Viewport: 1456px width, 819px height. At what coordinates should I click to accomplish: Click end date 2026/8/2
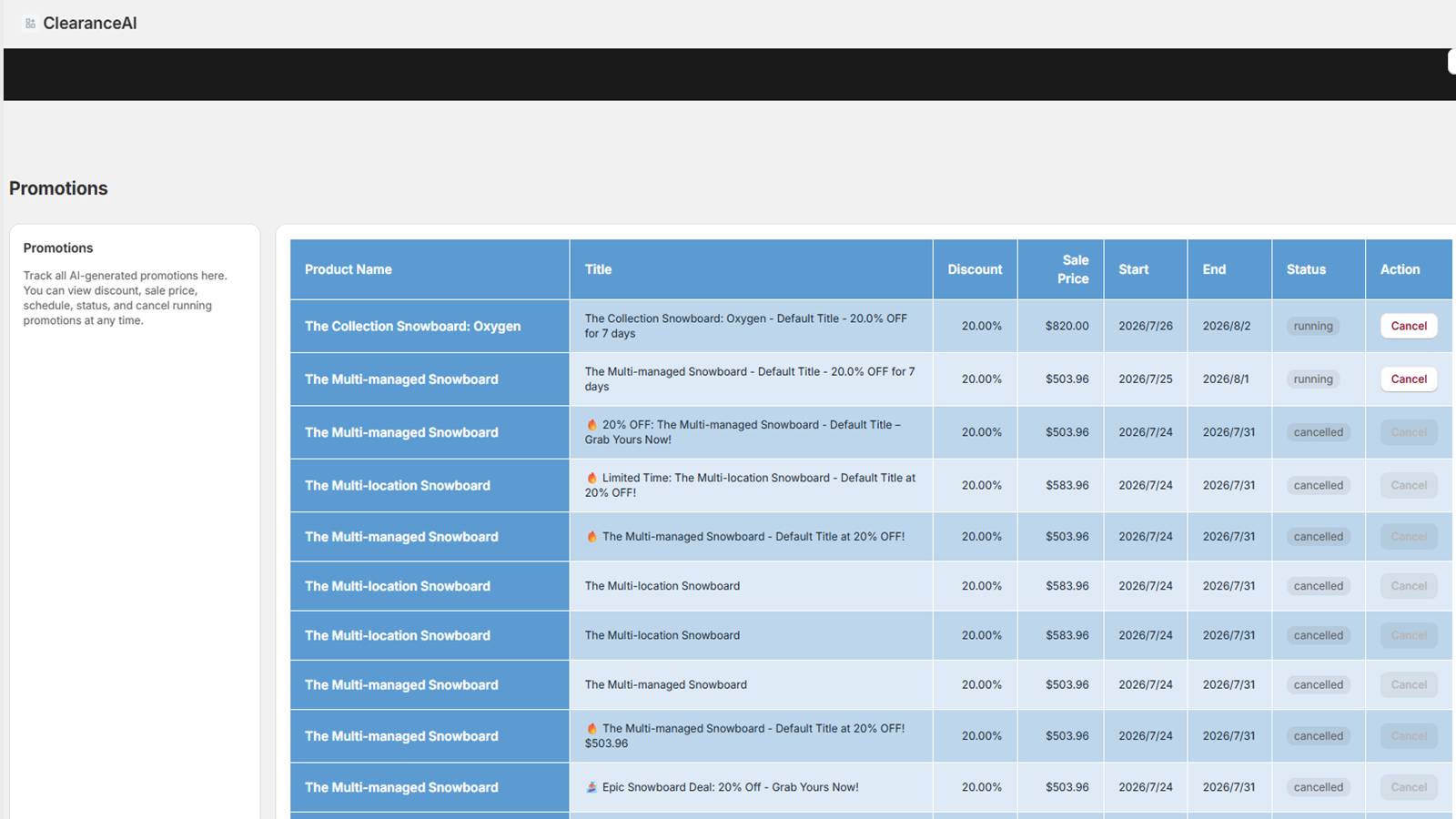tap(1227, 326)
